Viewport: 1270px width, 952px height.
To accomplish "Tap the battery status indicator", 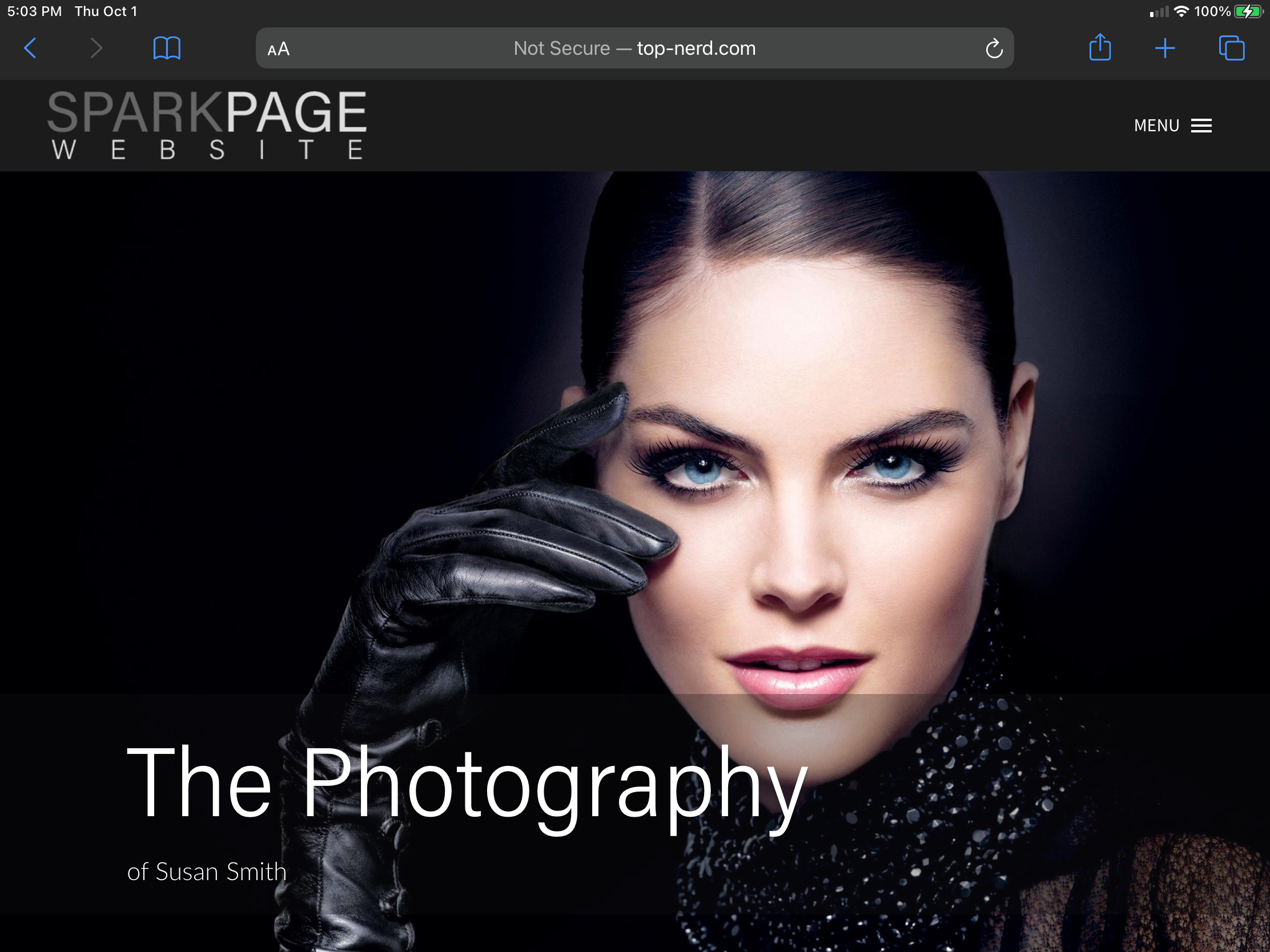I will [x=1247, y=11].
